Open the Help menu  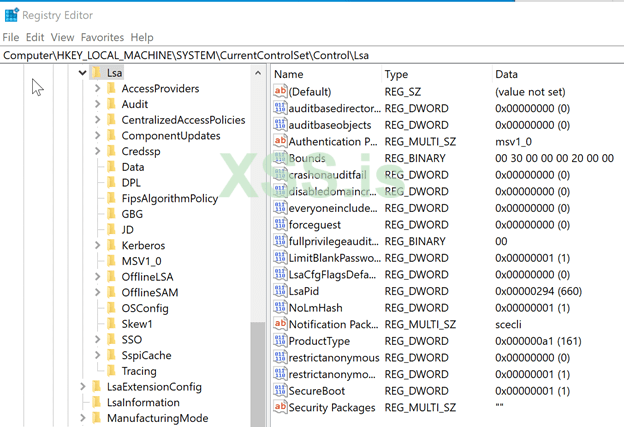pos(142,37)
